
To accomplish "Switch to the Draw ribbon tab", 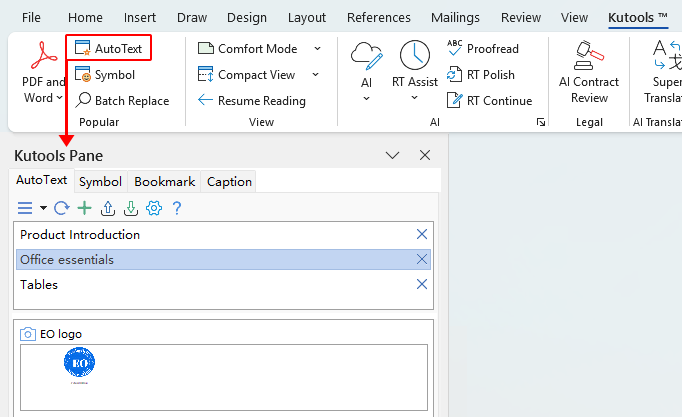I will [192, 17].
